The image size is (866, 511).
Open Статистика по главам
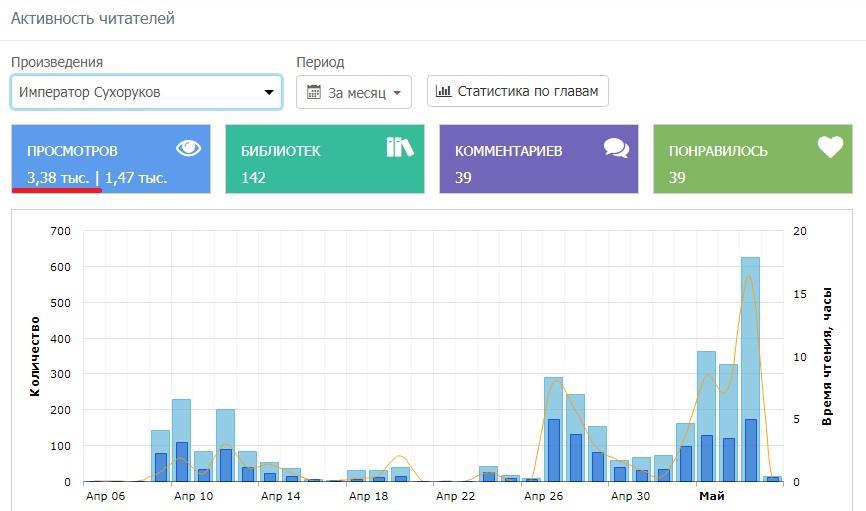(517, 91)
